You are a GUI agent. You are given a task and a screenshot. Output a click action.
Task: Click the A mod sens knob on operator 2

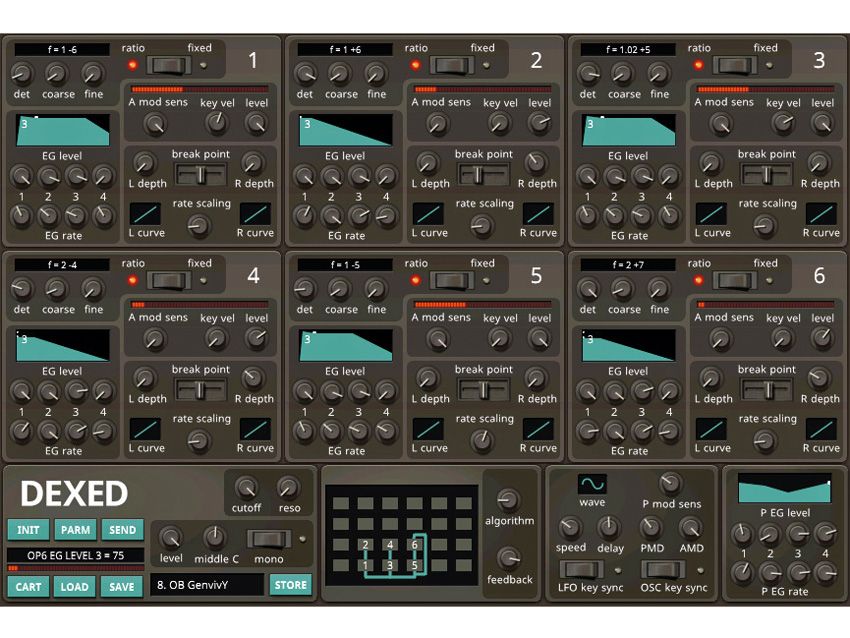[437, 126]
